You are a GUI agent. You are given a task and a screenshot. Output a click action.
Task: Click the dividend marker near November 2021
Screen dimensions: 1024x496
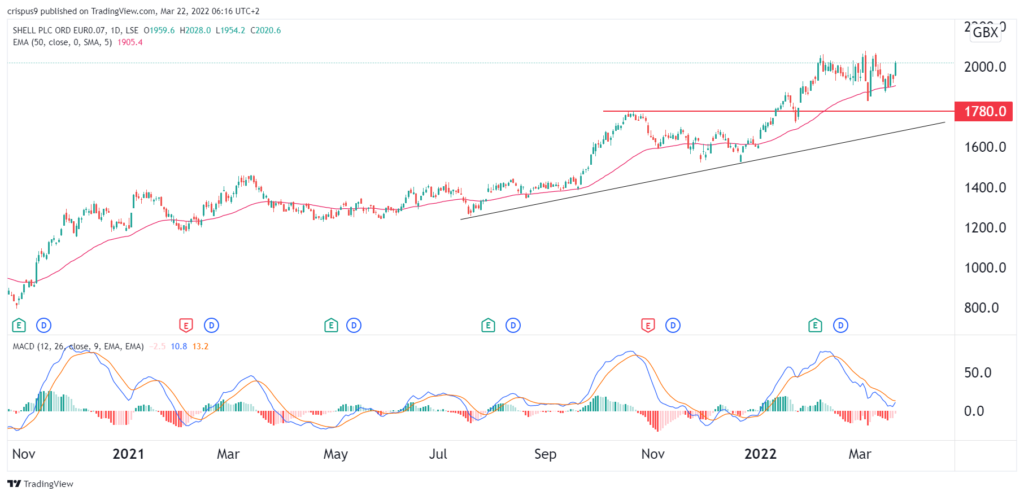point(672,323)
